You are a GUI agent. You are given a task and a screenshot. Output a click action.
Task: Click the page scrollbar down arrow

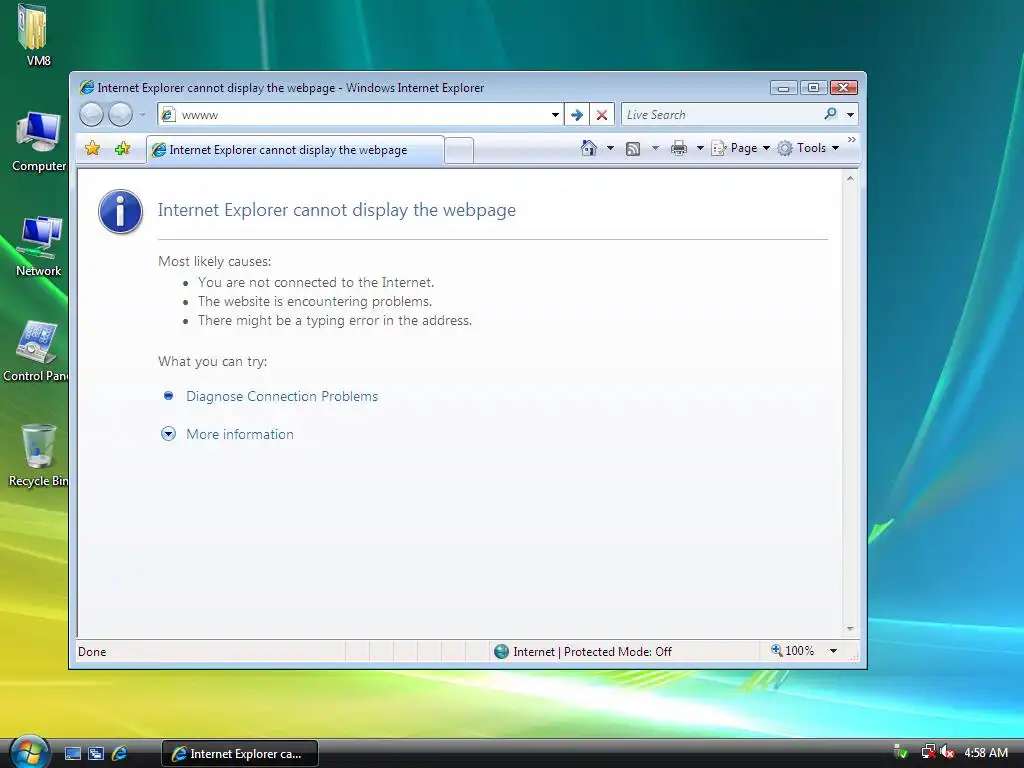(850, 629)
